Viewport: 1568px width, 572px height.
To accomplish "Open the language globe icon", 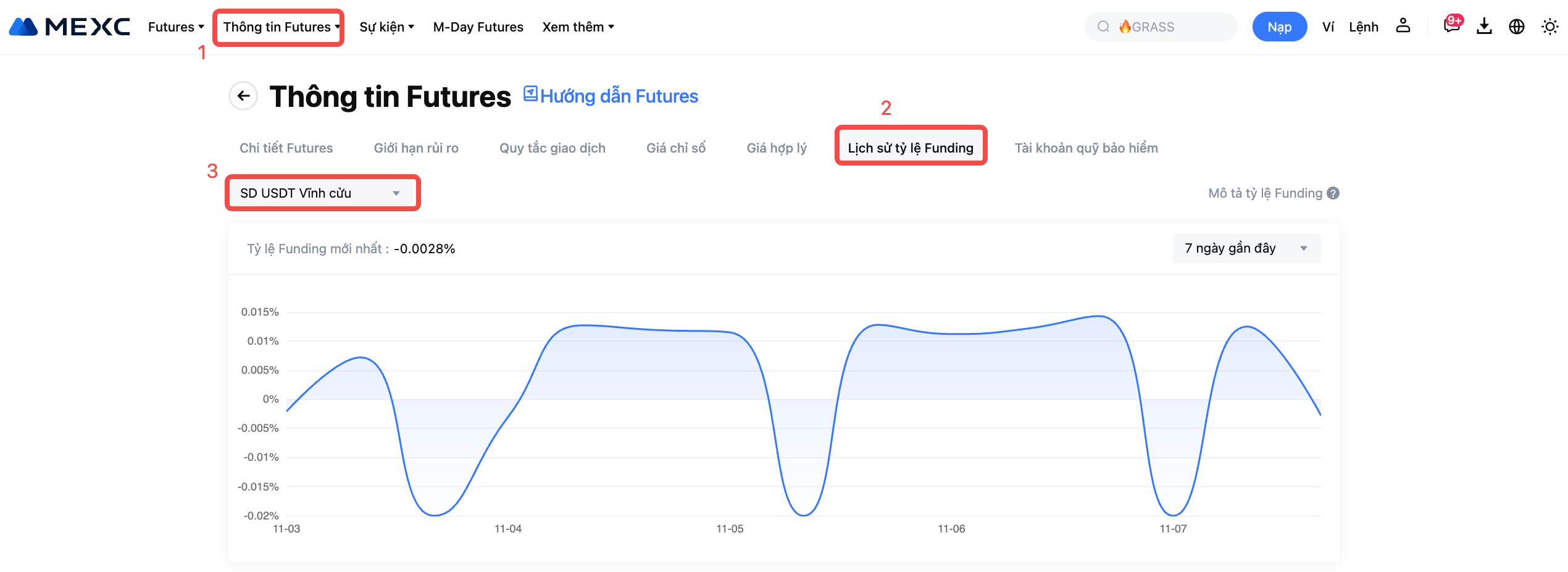I will [1517, 27].
